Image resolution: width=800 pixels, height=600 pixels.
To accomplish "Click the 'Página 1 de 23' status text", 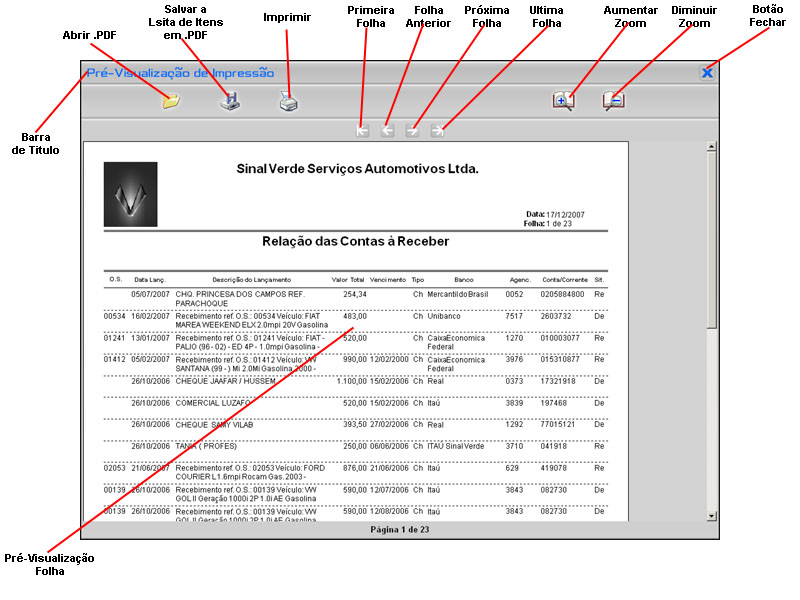I will tap(399, 530).
